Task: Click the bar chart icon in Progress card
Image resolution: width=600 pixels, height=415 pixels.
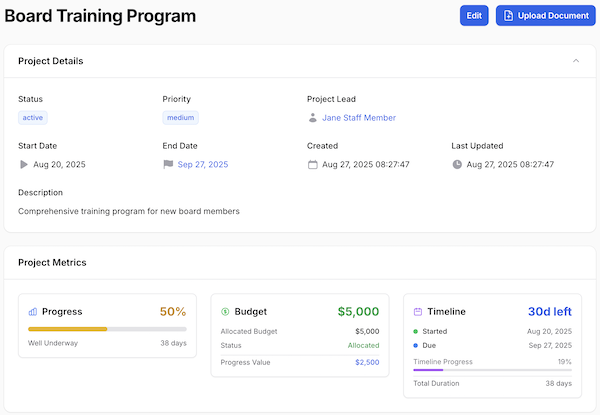Action: [33, 312]
